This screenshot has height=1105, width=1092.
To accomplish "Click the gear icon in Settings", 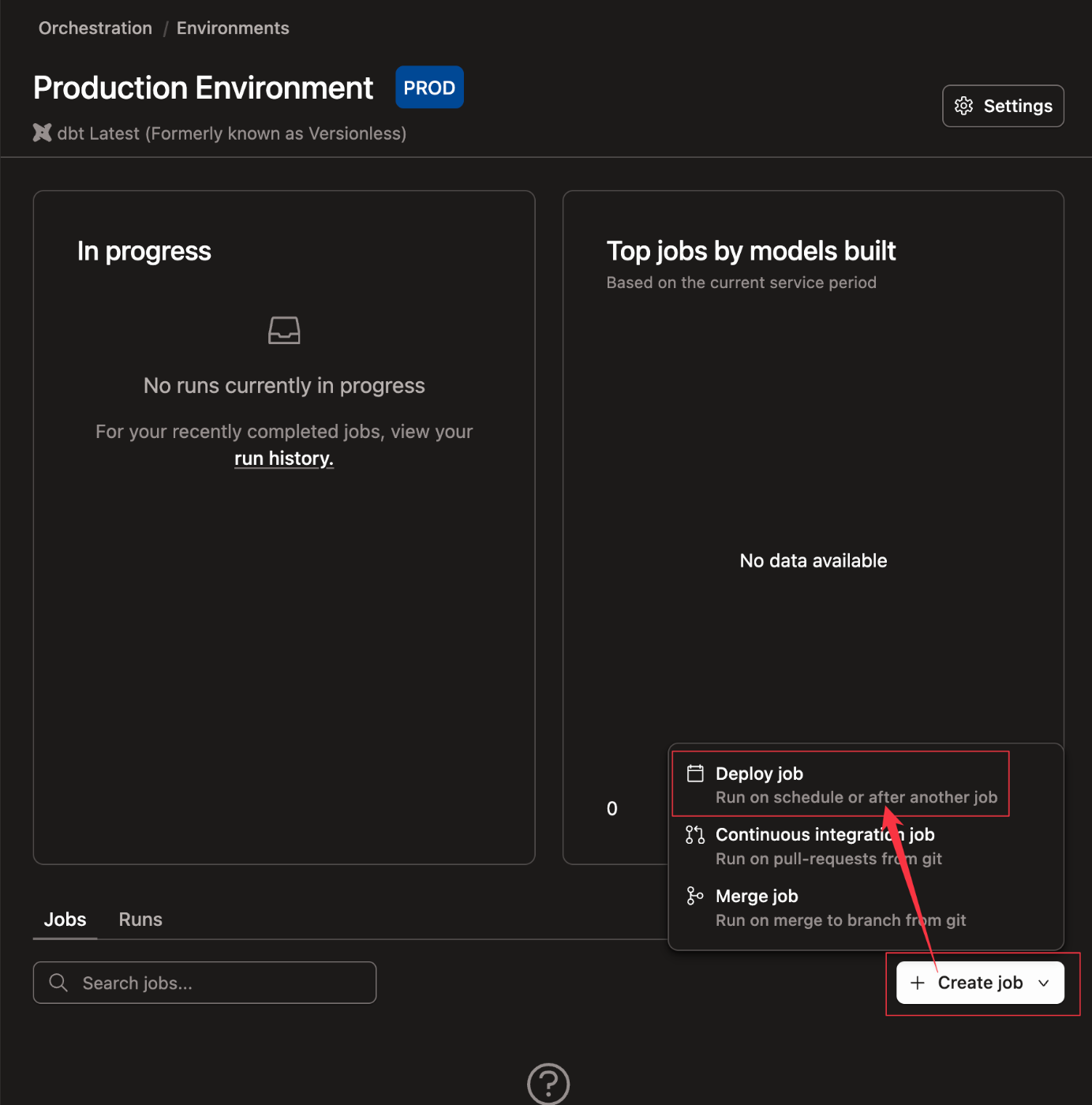I will [963, 106].
